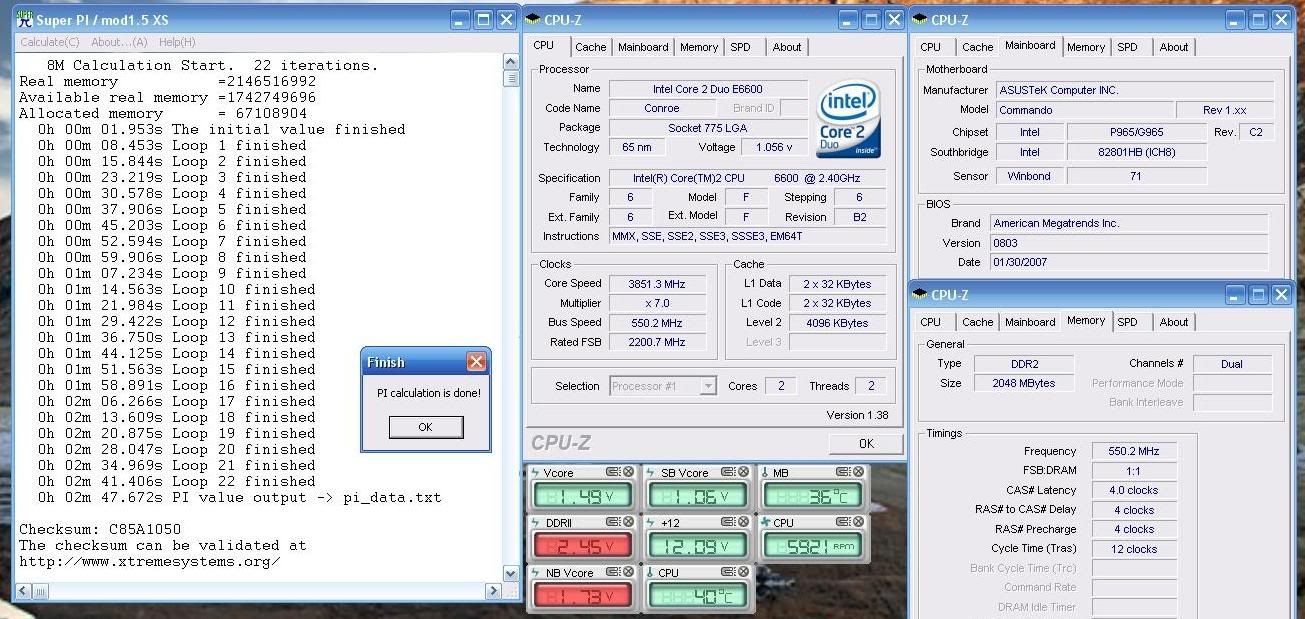The image size is (1305, 619).
Task: Click the BIOS date 01/30/2007
Action: tap(1128, 262)
